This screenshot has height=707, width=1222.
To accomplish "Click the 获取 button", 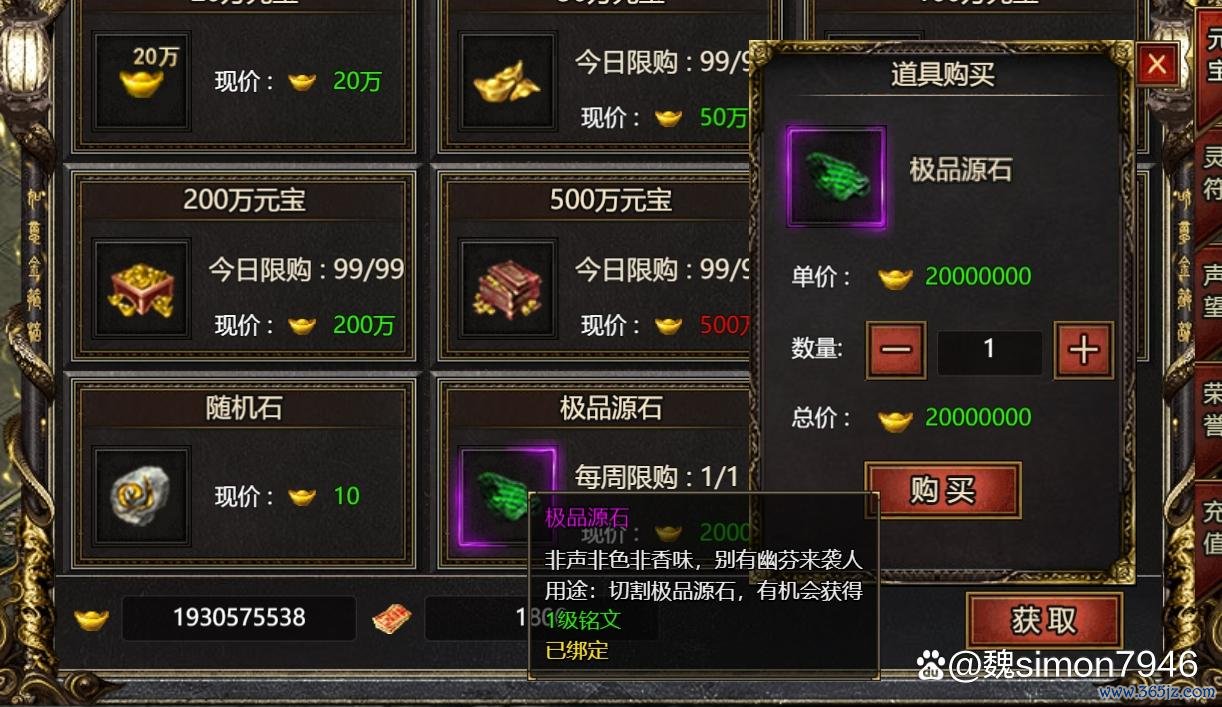I will pos(1044,620).
